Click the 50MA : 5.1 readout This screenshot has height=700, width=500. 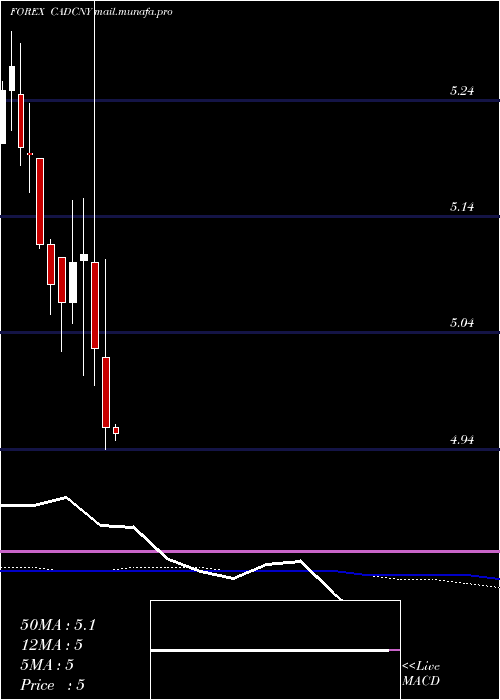(x=58, y=625)
